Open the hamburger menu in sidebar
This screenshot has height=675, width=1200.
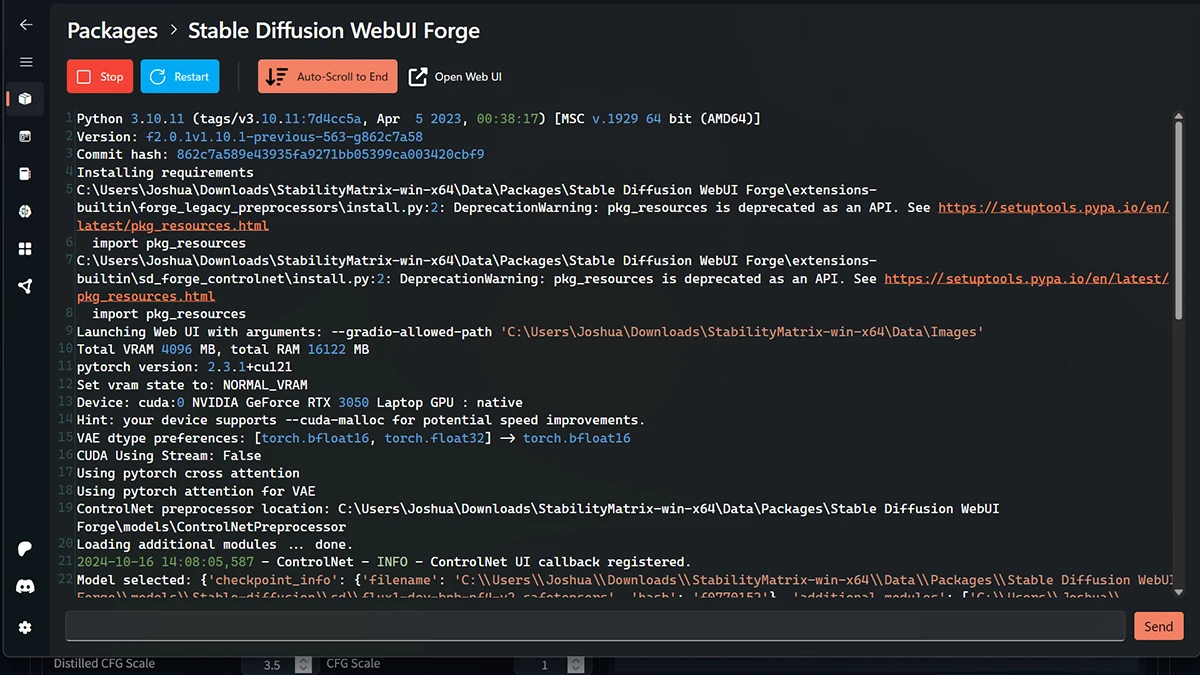click(x=26, y=62)
